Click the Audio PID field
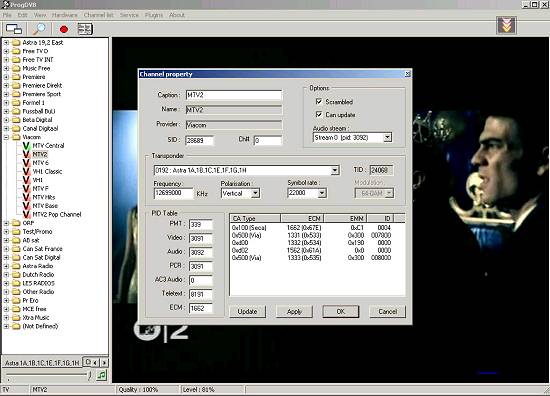 200,252
